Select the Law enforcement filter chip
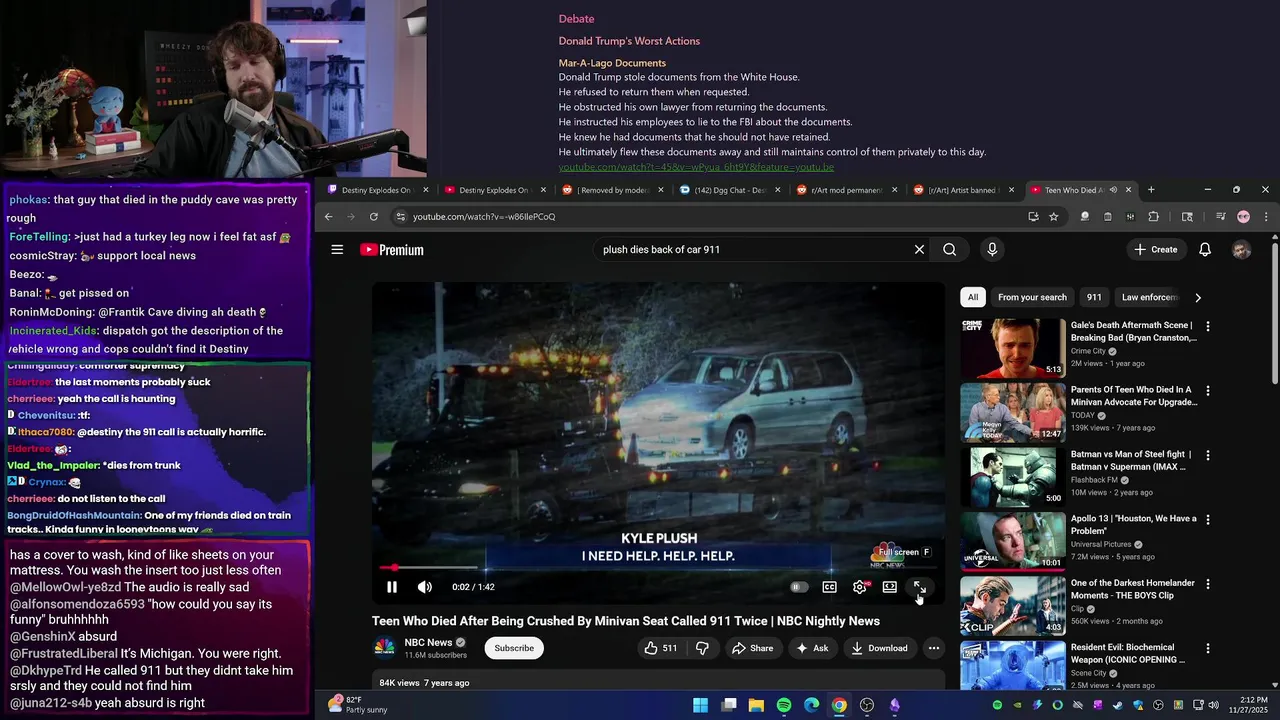 point(1148,297)
